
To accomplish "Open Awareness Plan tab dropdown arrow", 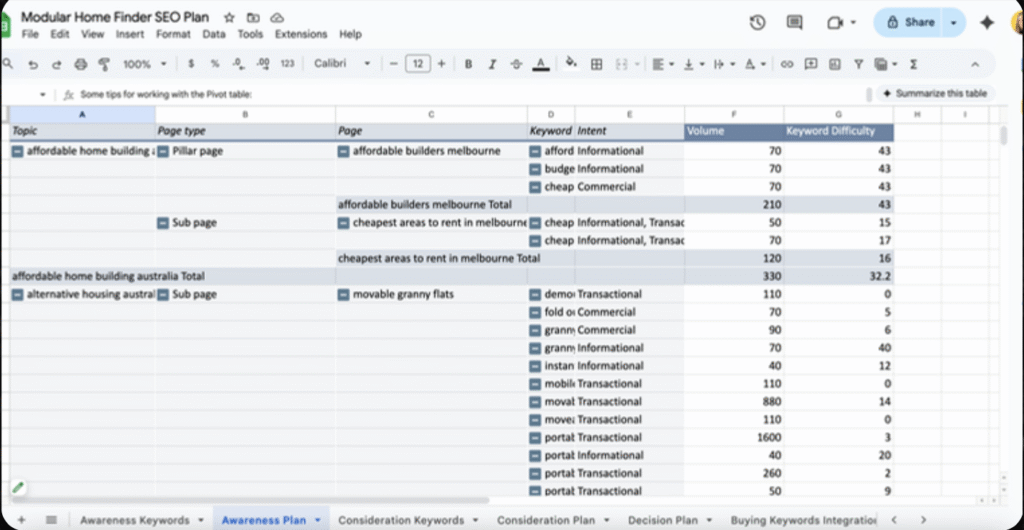I will 318,520.
